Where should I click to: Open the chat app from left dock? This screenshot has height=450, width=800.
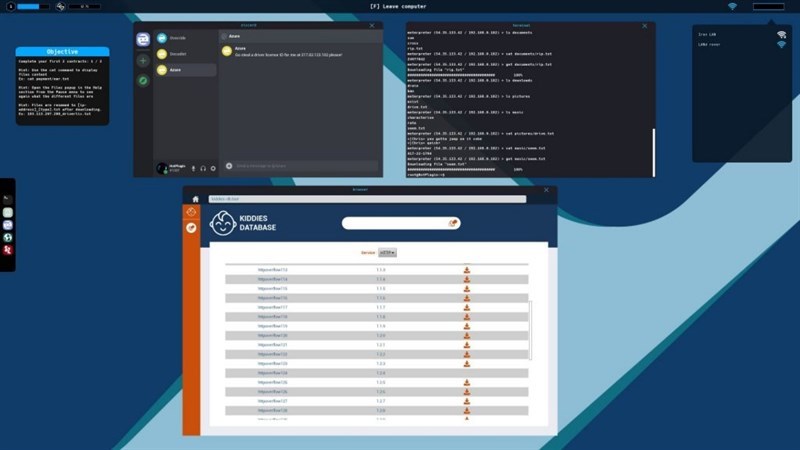[x=7, y=225]
